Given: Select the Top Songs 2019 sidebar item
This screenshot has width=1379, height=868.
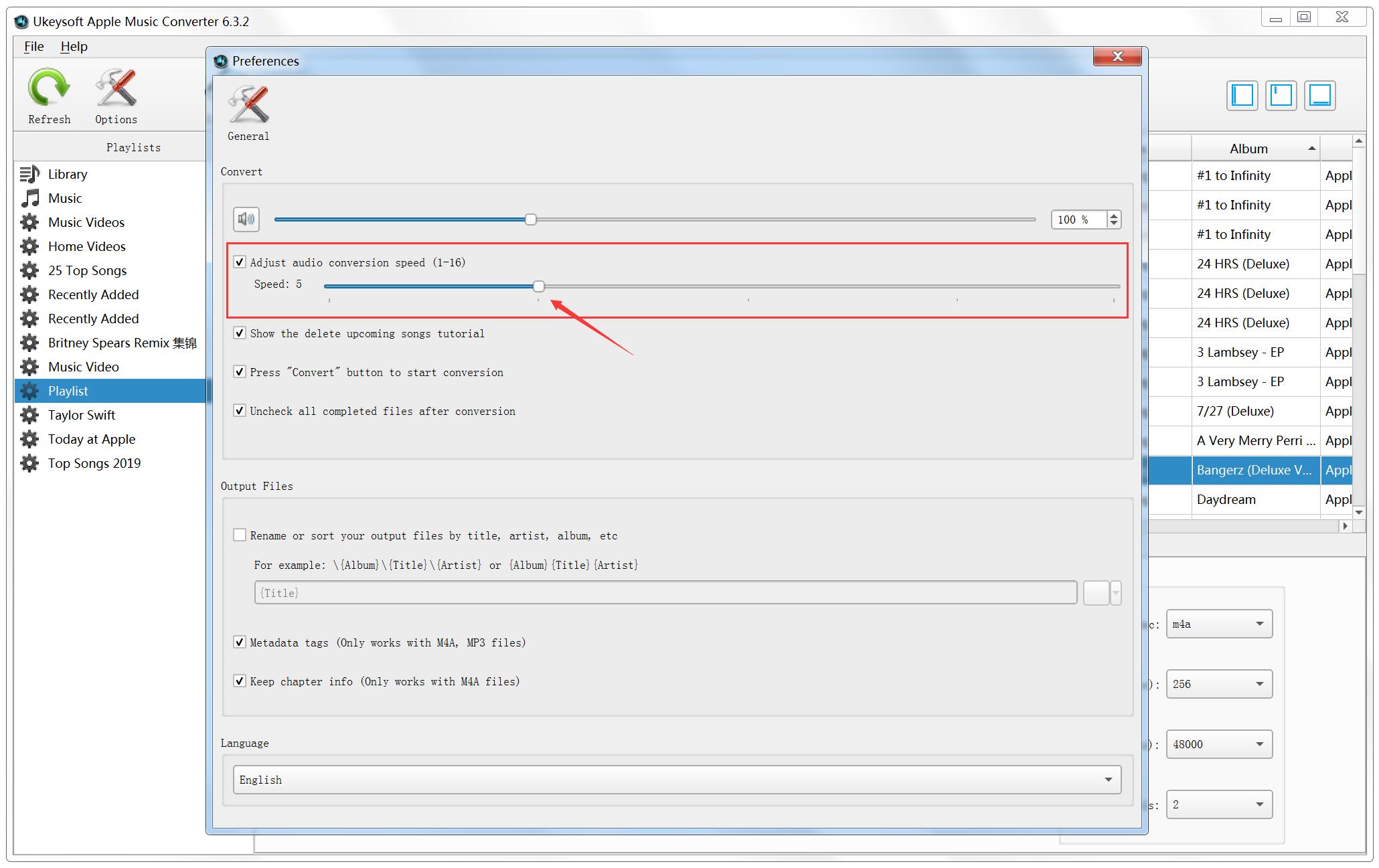Looking at the screenshot, I should coord(96,462).
